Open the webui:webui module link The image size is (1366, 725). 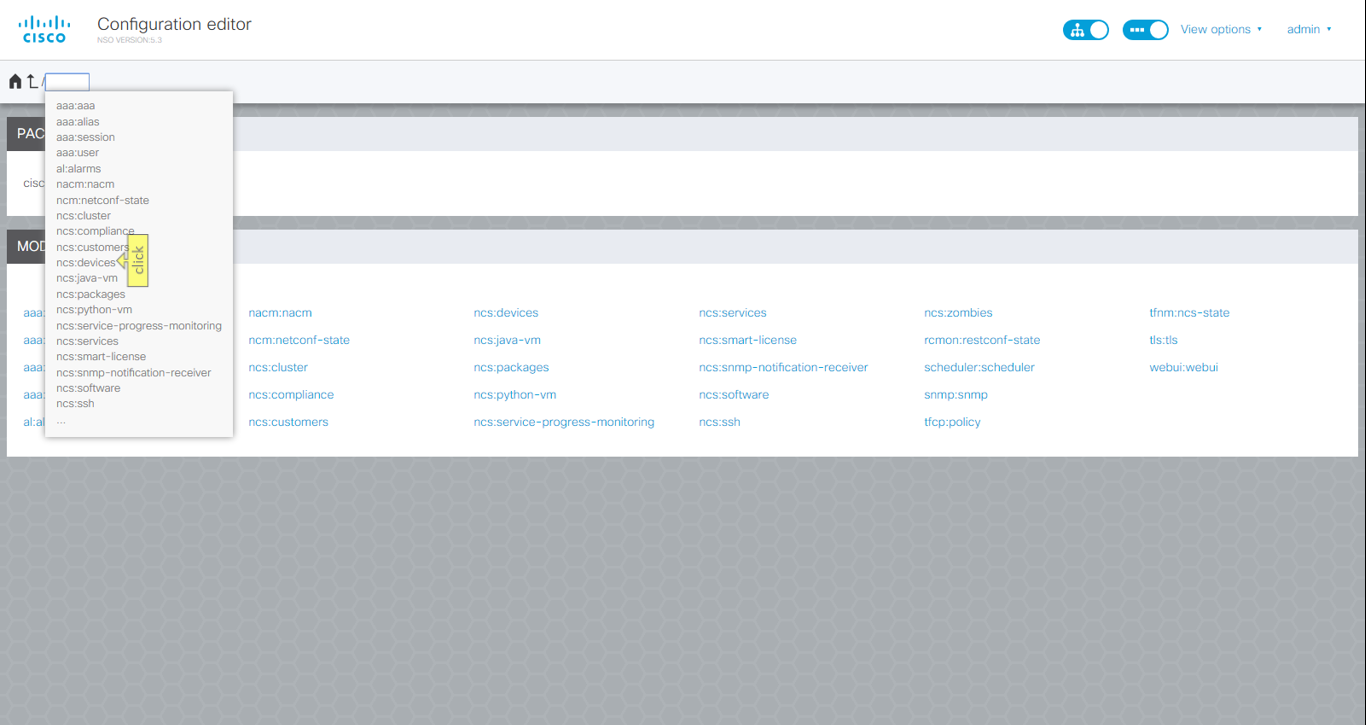point(1183,367)
